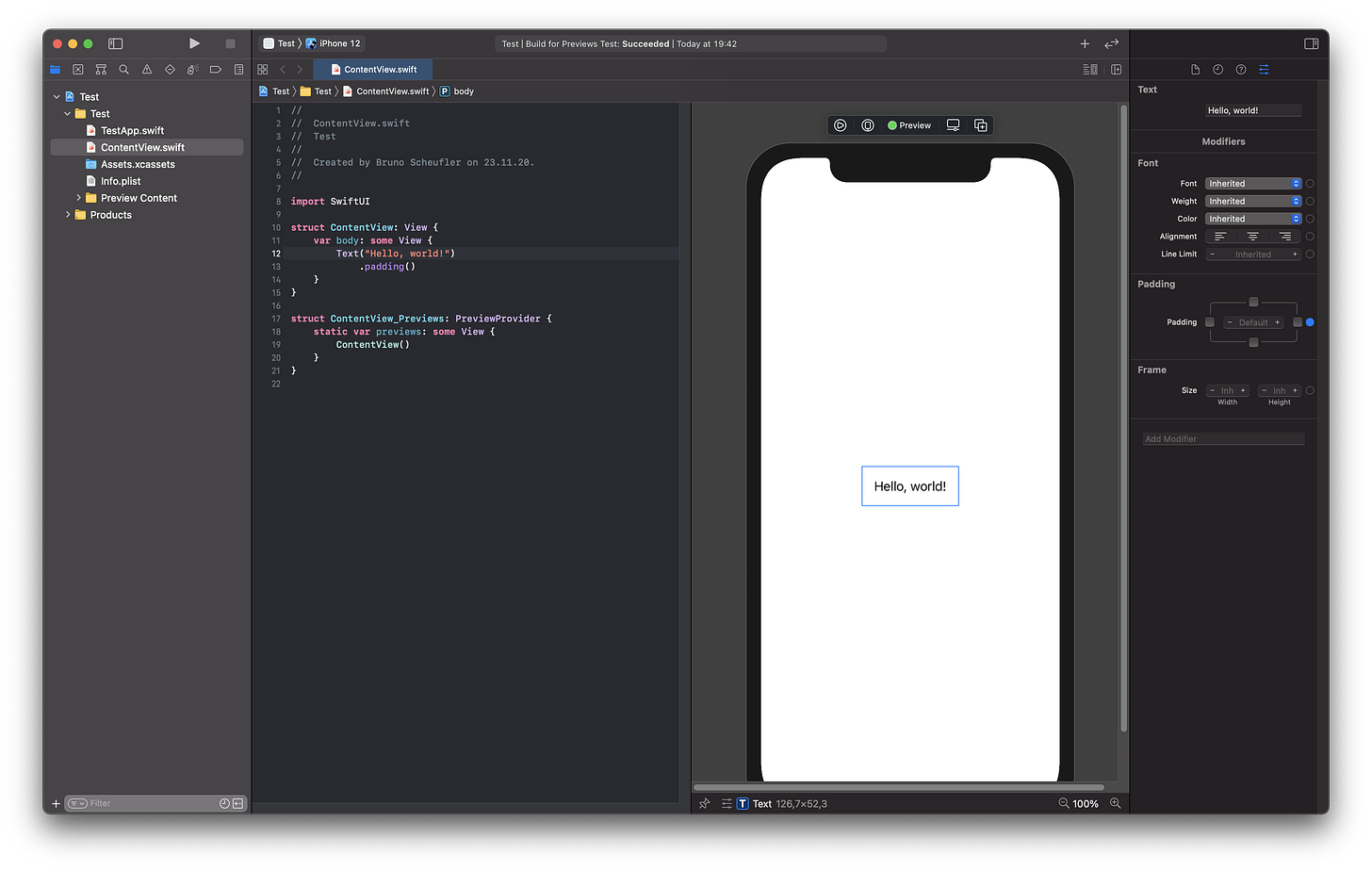Start Live Preview in canvas
Image resolution: width=1372 pixels, height=871 pixels.
[841, 125]
